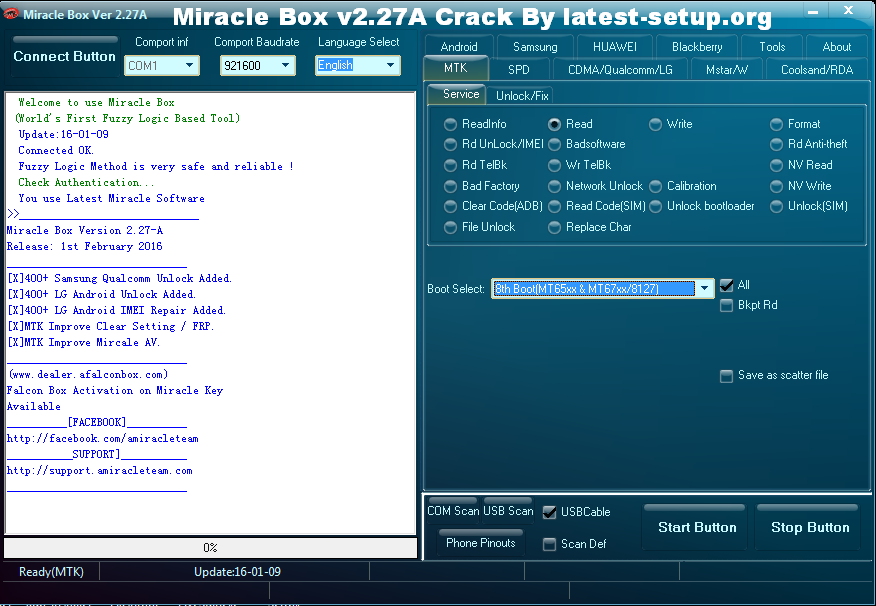The height and width of the screenshot is (606, 876).
Task: Click the Miracle Box app icon in title bar
Action: 11,13
